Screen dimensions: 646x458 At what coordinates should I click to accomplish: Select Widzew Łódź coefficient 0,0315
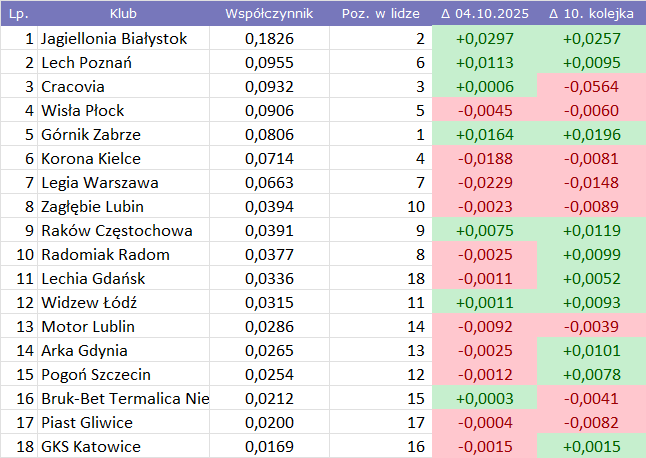tap(269, 303)
